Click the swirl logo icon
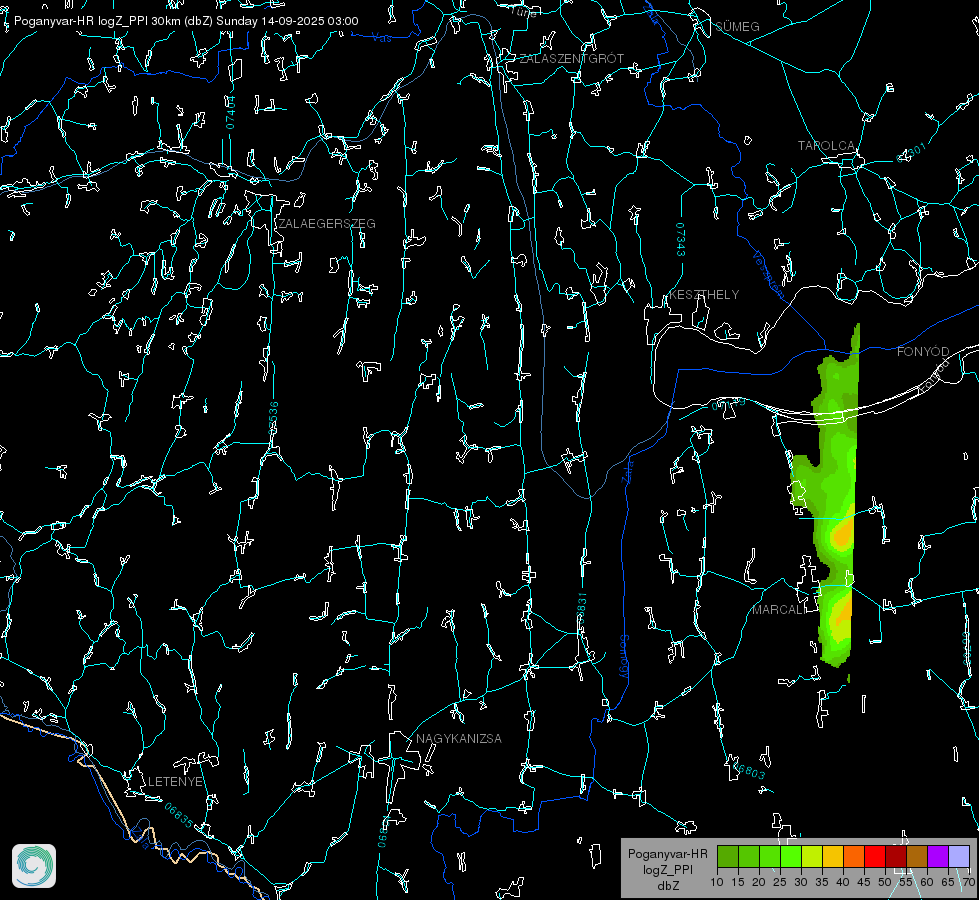The height and width of the screenshot is (900, 979). coord(34,866)
